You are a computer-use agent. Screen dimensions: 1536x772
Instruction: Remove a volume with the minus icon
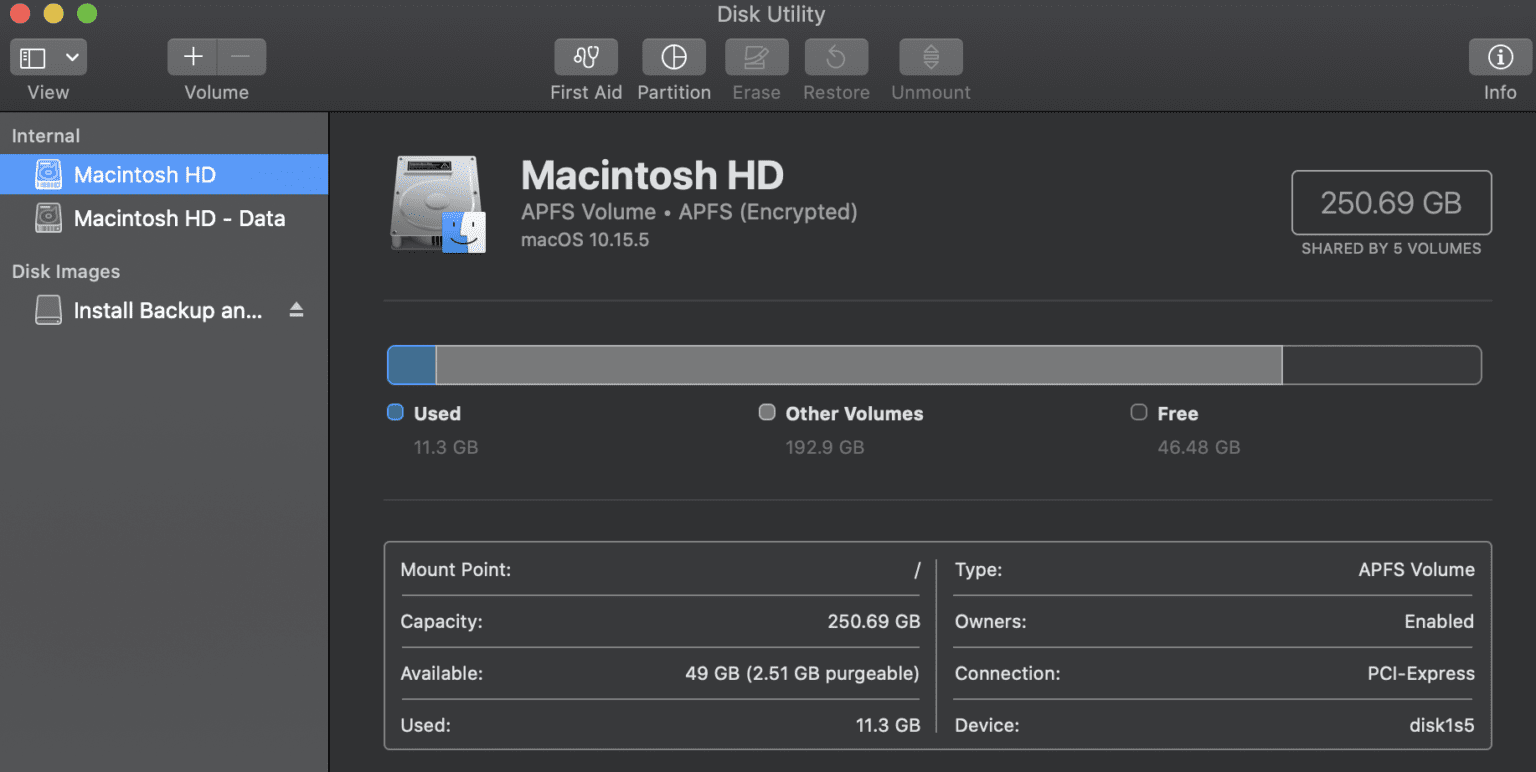(x=241, y=57)
